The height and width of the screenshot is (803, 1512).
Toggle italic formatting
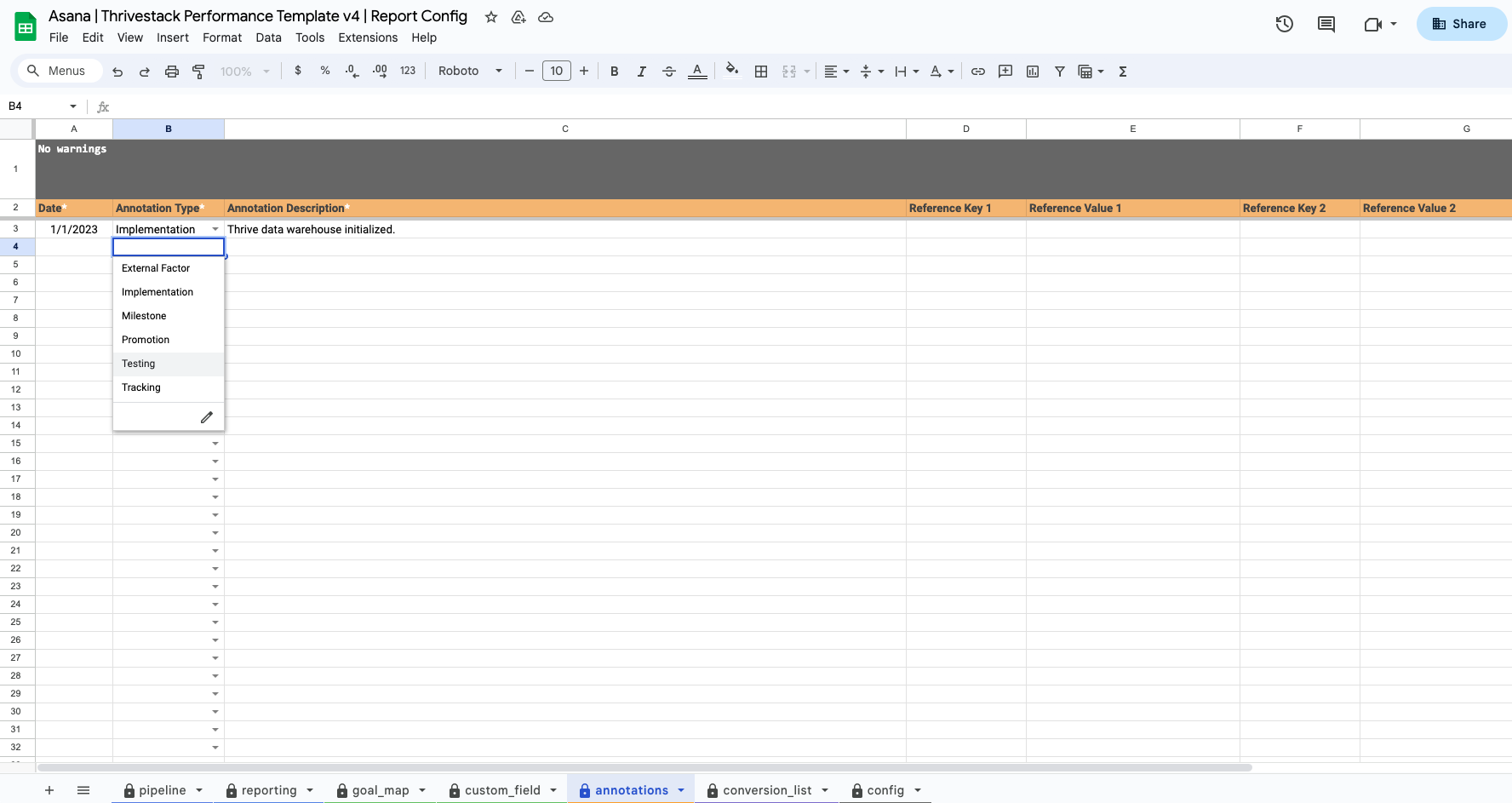(x=642, y=72)
